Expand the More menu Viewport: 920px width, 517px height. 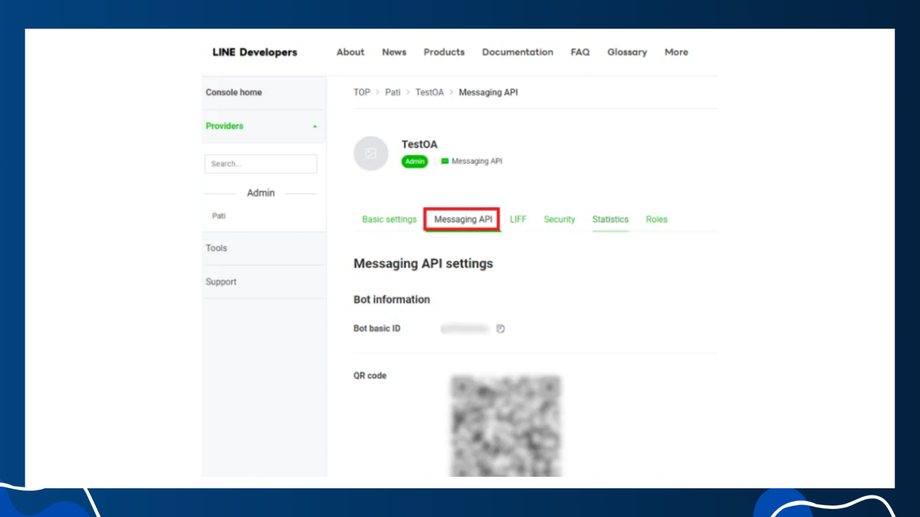point(676,52)
